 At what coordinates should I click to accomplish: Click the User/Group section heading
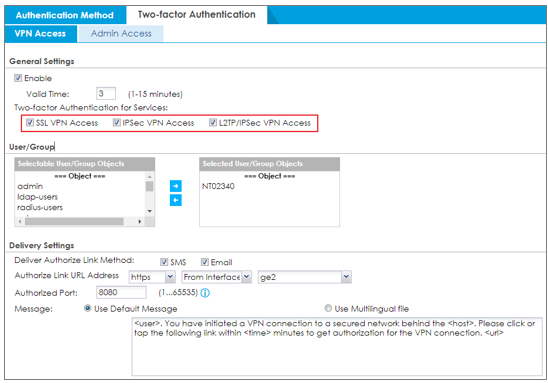click(32, 147)
